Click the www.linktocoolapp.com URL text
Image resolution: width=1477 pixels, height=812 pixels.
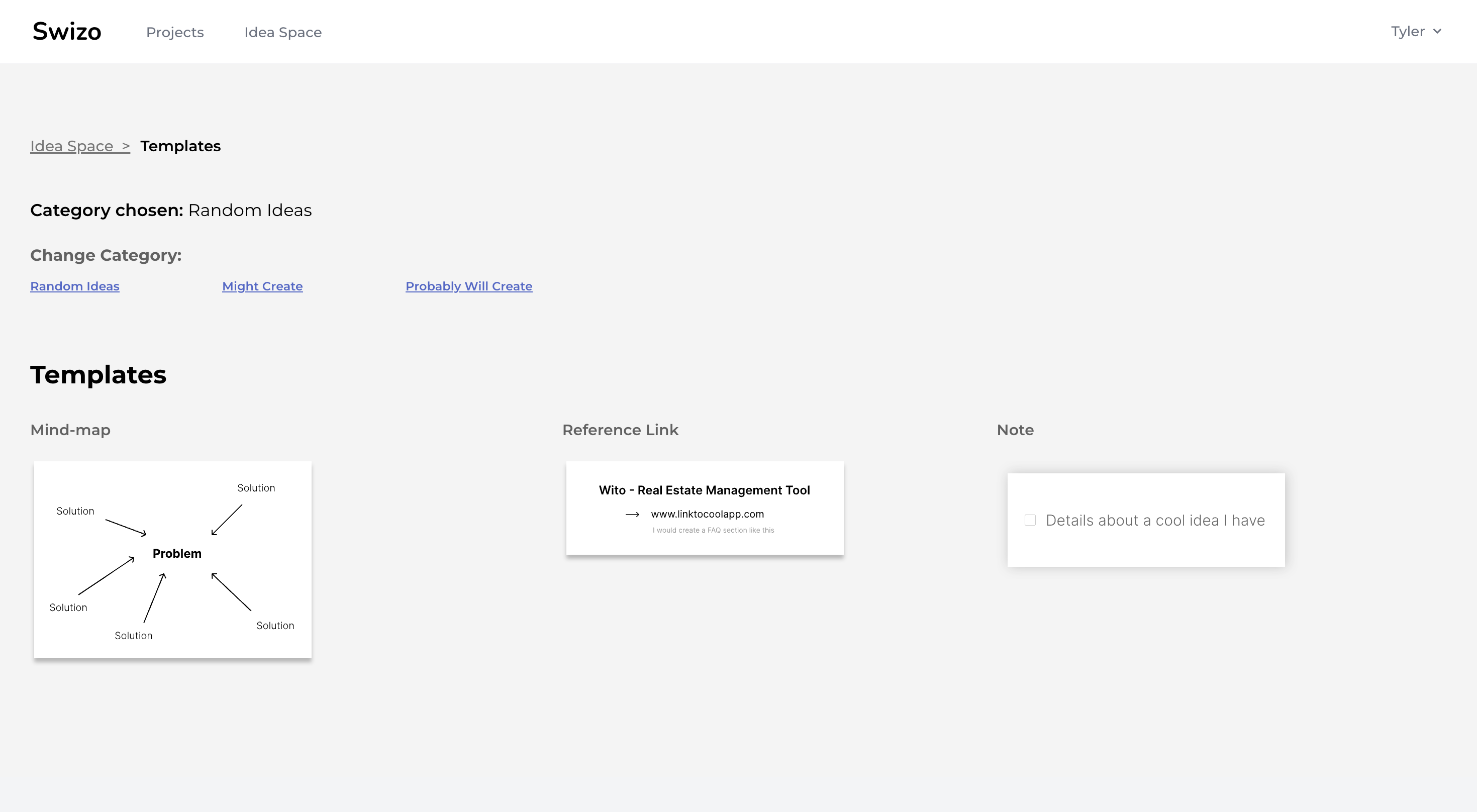(707, 515)
